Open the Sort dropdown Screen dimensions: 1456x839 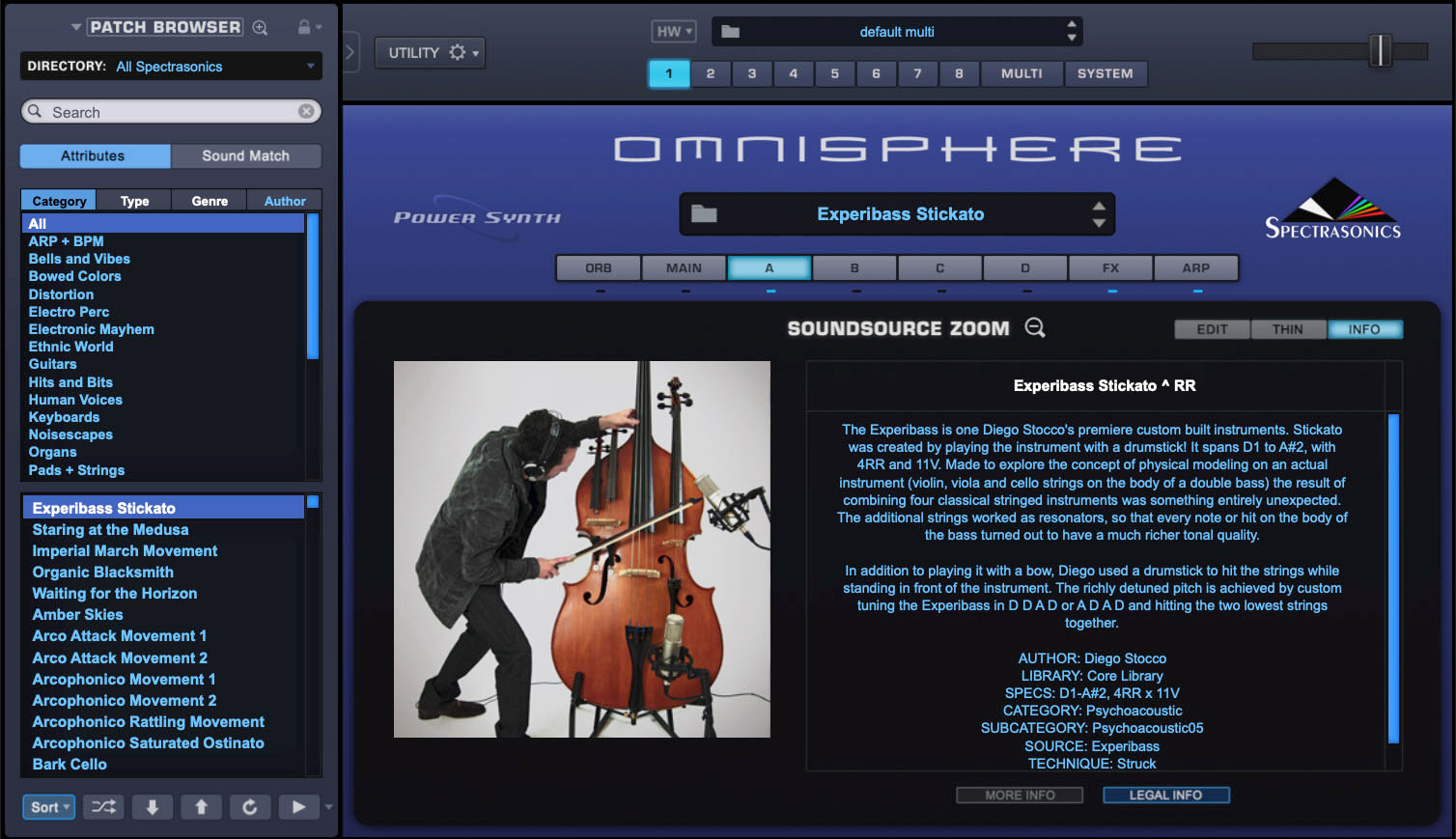(48, 807)
